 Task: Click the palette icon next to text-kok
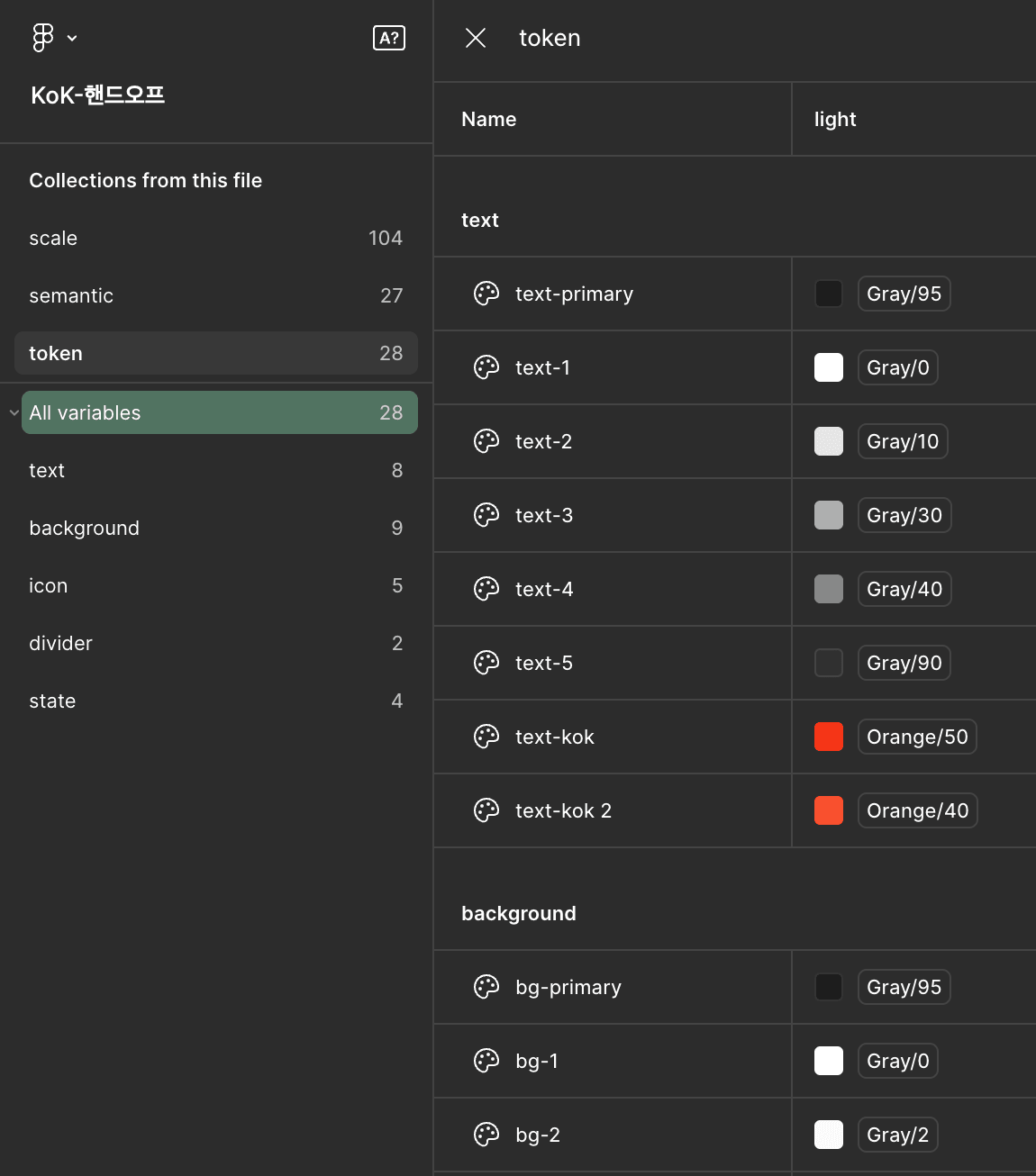click(486, 737)
